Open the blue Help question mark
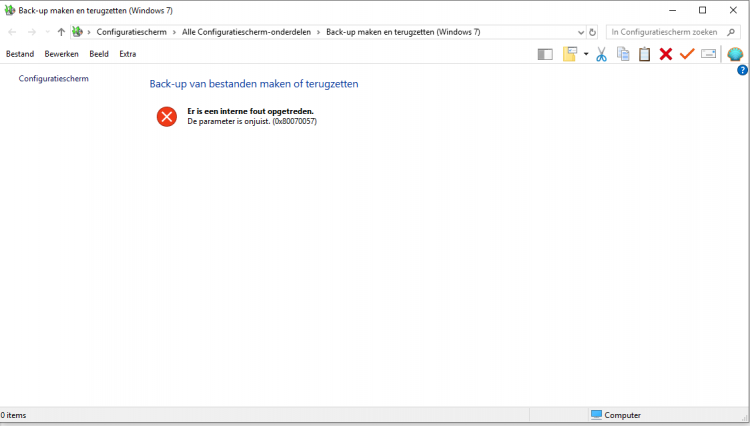Screen dimensions: 750x426 (742, 70)
